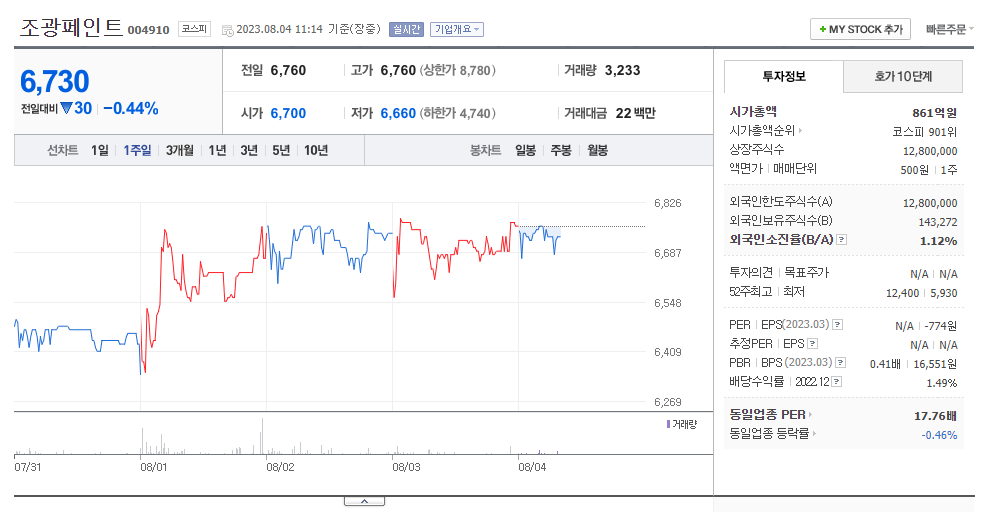The width and height of the screenshot is (987, 512).
Task: Open help icon next to 외국인소진율(B/A)
Action: point(842,240)
